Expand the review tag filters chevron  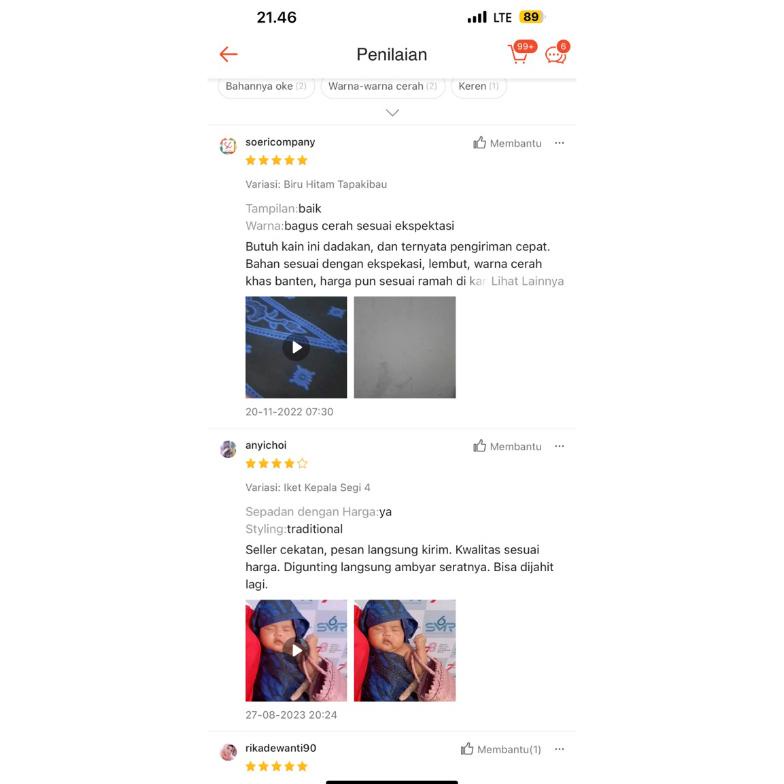(392, 113)
